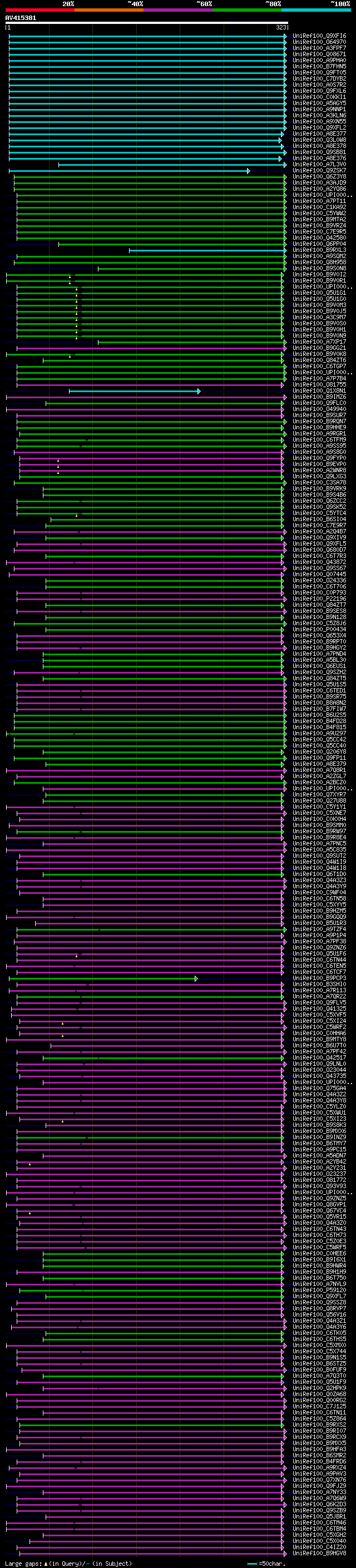This screenshot has height=1568, width=356.
Task: Click the partial cyan alignment bar for B9RXL3
Action: click(207, 250)
